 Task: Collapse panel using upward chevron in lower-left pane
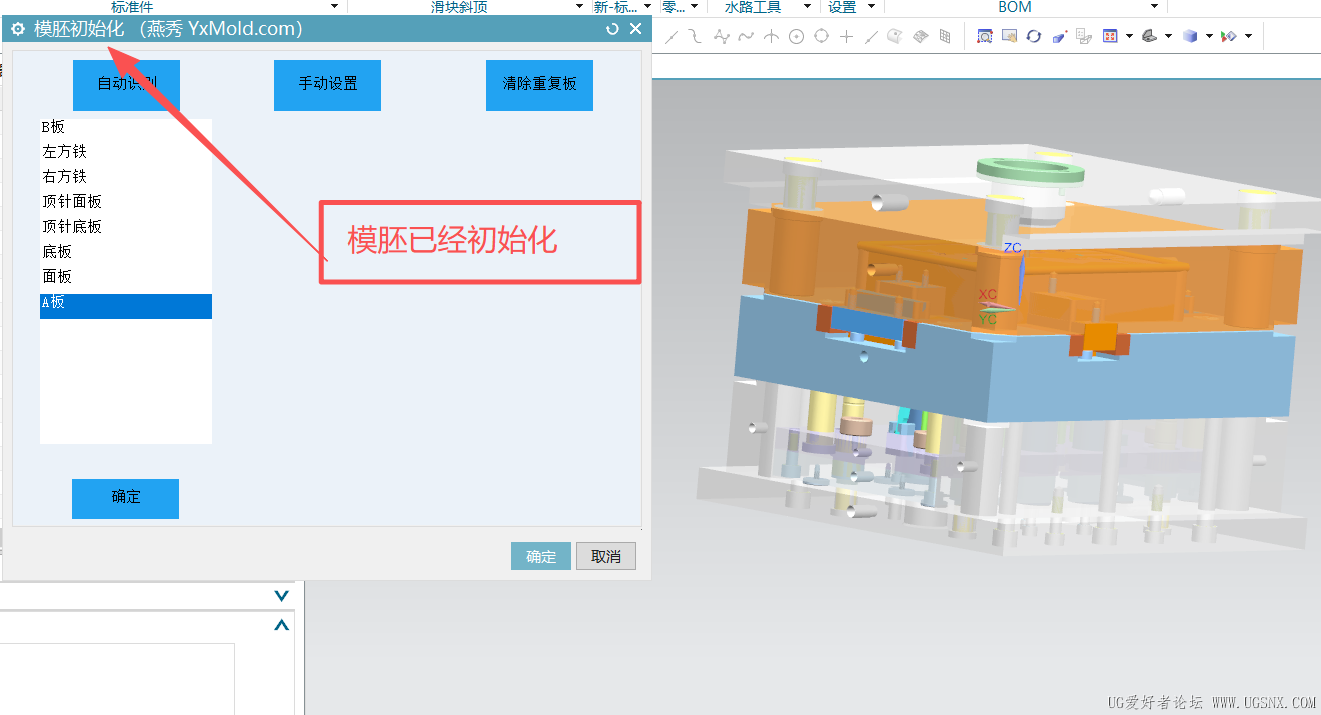point(282,625)
